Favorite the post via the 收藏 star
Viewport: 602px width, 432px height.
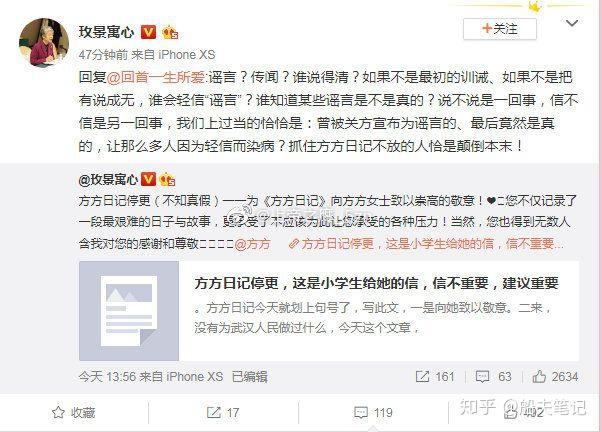click(x=74, y=412)
